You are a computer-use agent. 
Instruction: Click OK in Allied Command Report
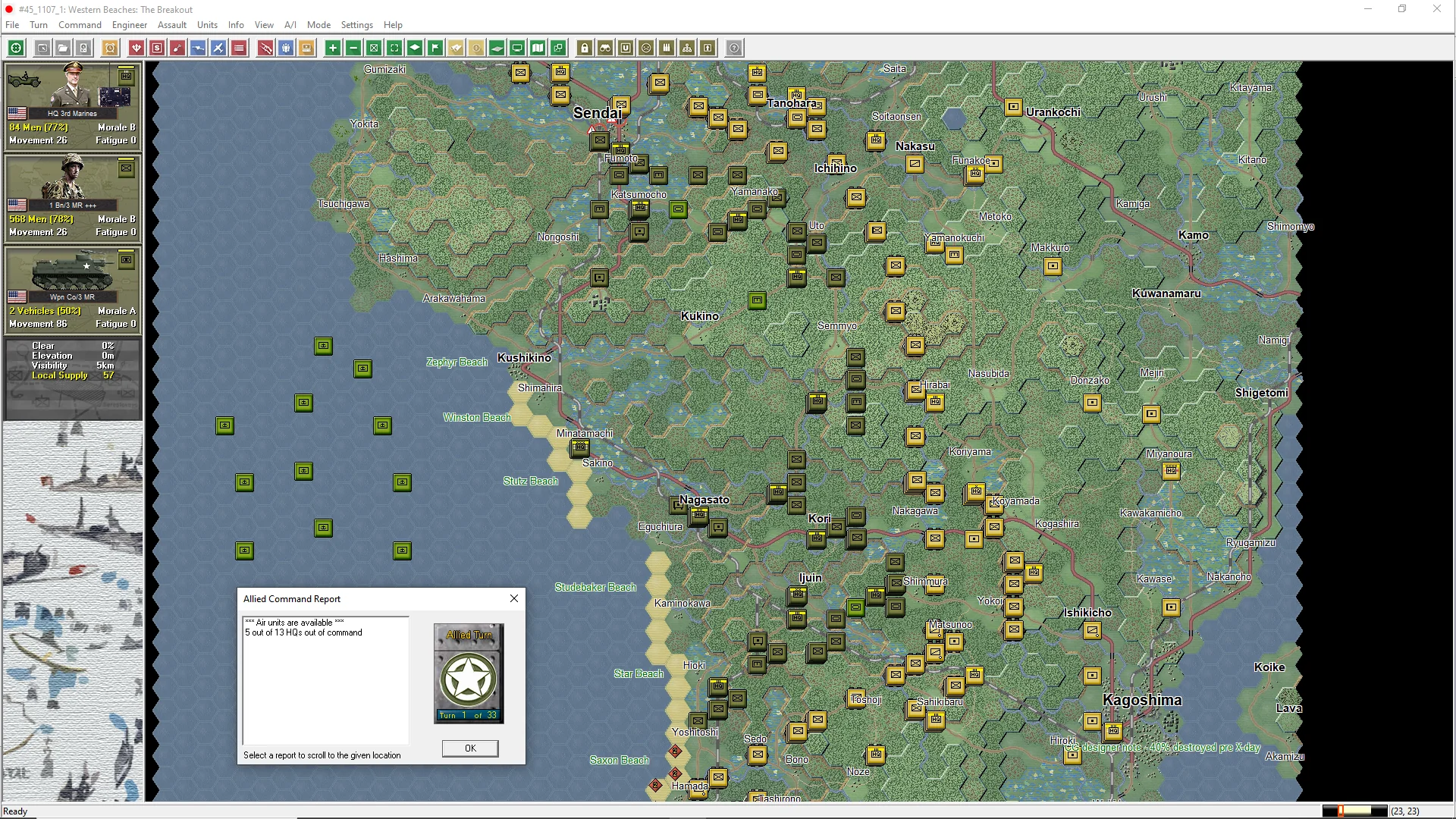(470, 748)
